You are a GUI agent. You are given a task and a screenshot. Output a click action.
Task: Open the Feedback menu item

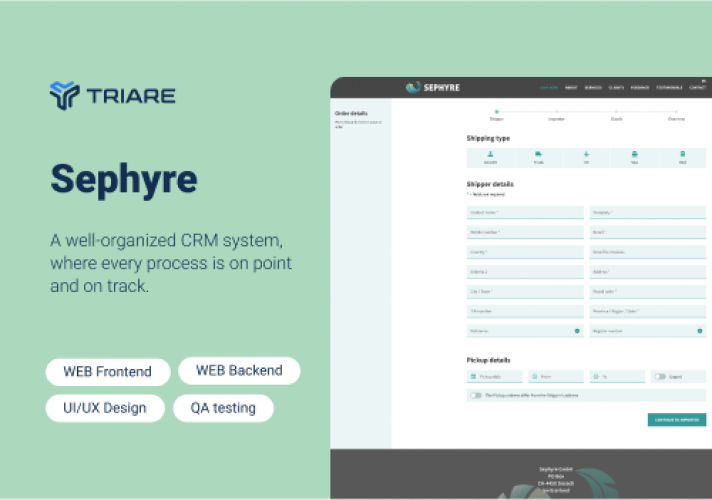tap(640, 88)
